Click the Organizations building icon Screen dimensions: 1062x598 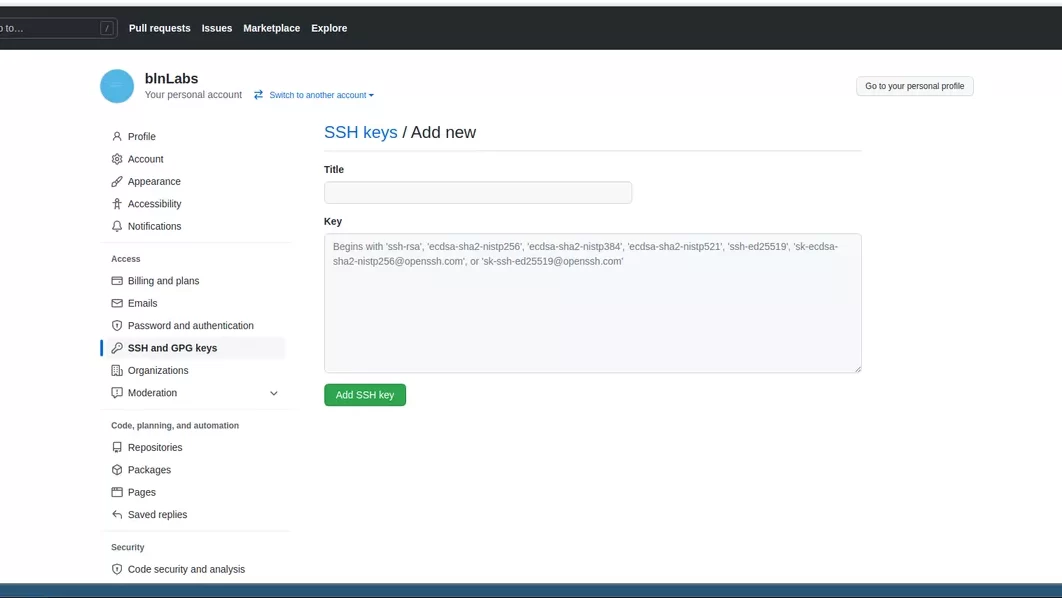pyautogui.click(x=116, y=370)
